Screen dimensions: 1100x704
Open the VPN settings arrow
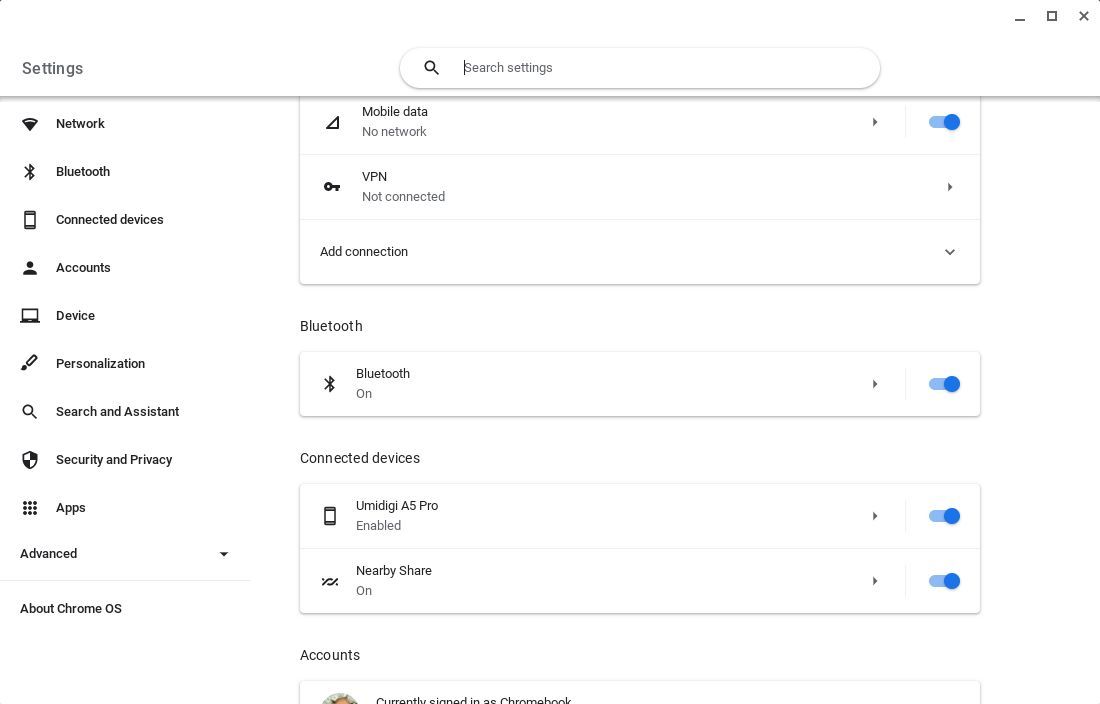tap(949, 187)
